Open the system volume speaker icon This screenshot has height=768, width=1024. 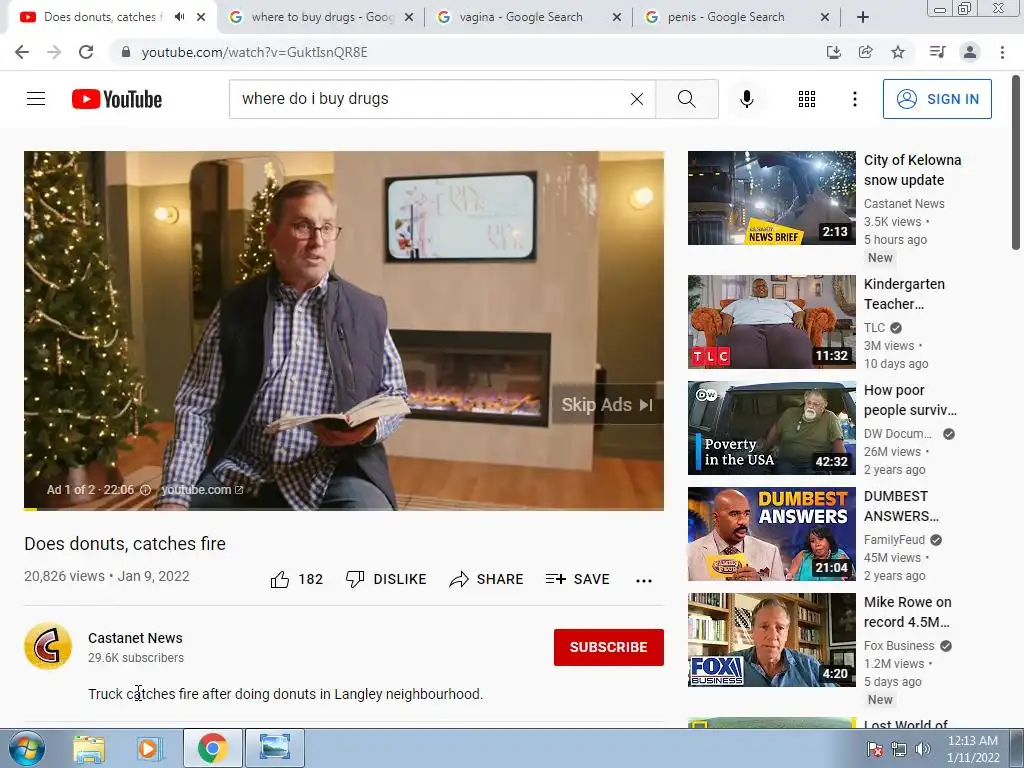(923, 749)
